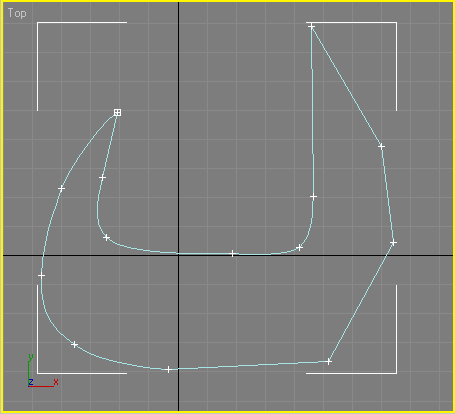The image size is (455, 414).
Task: Select the leftmost vertex of the spline
Action: coord(41,276)
